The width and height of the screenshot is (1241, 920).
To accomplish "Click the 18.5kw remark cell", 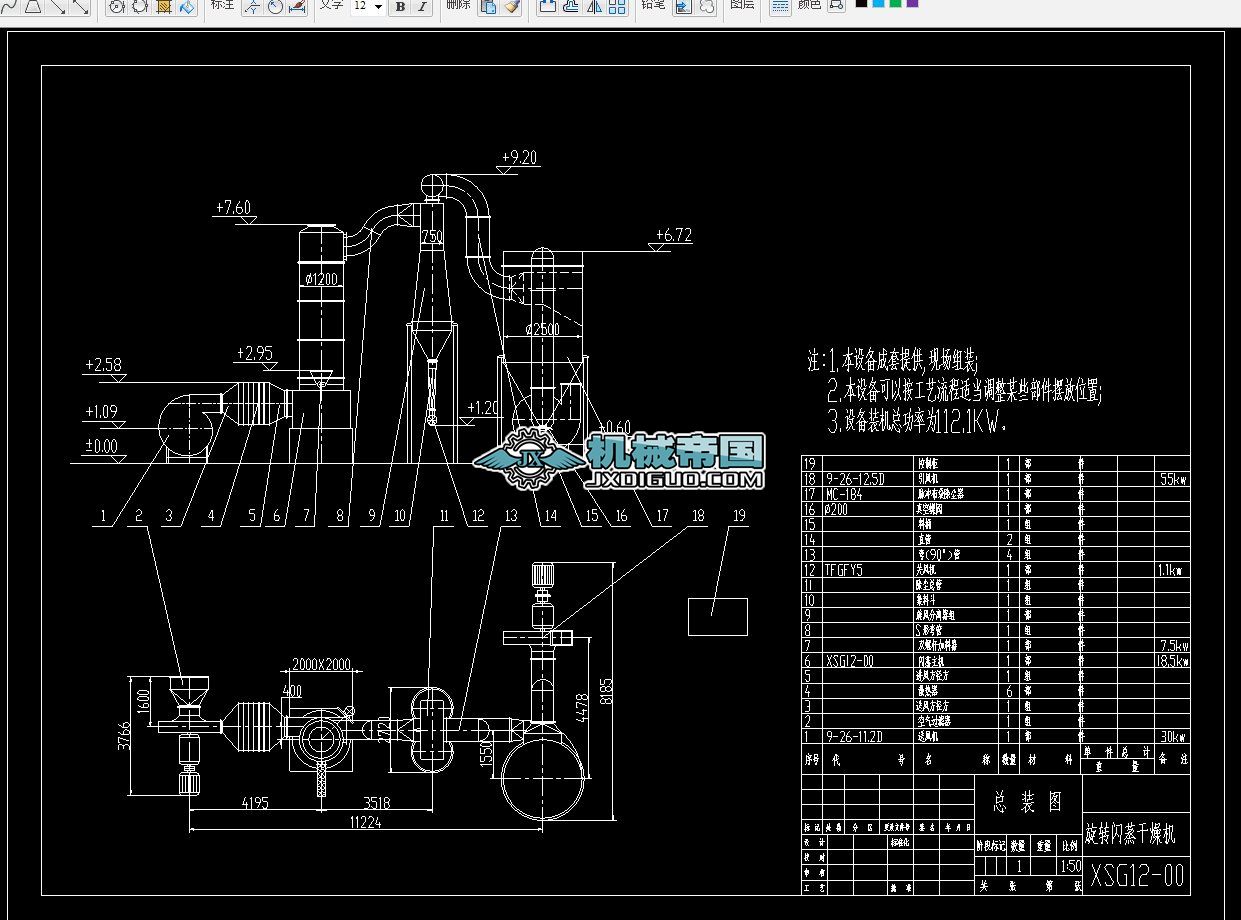I will (1172, 661).
